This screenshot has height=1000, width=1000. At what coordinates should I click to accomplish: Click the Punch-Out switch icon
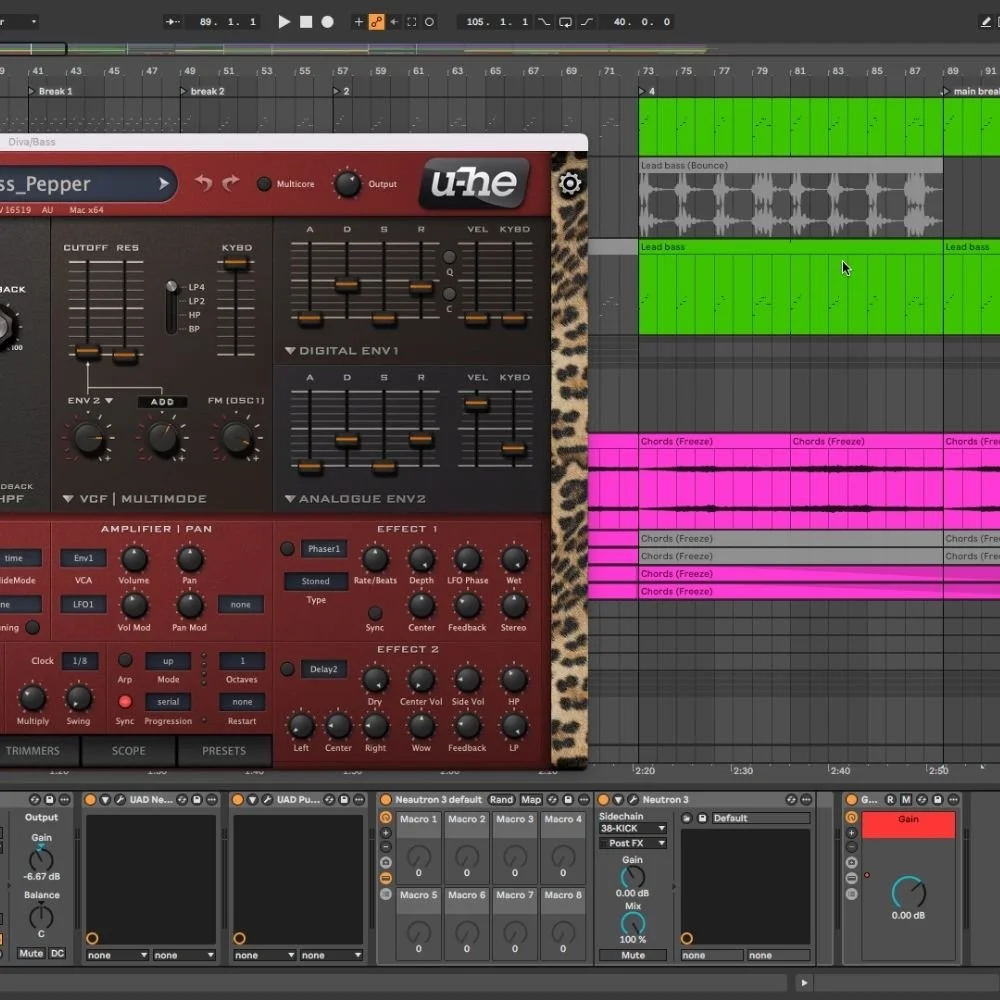[x=587, y=22]
